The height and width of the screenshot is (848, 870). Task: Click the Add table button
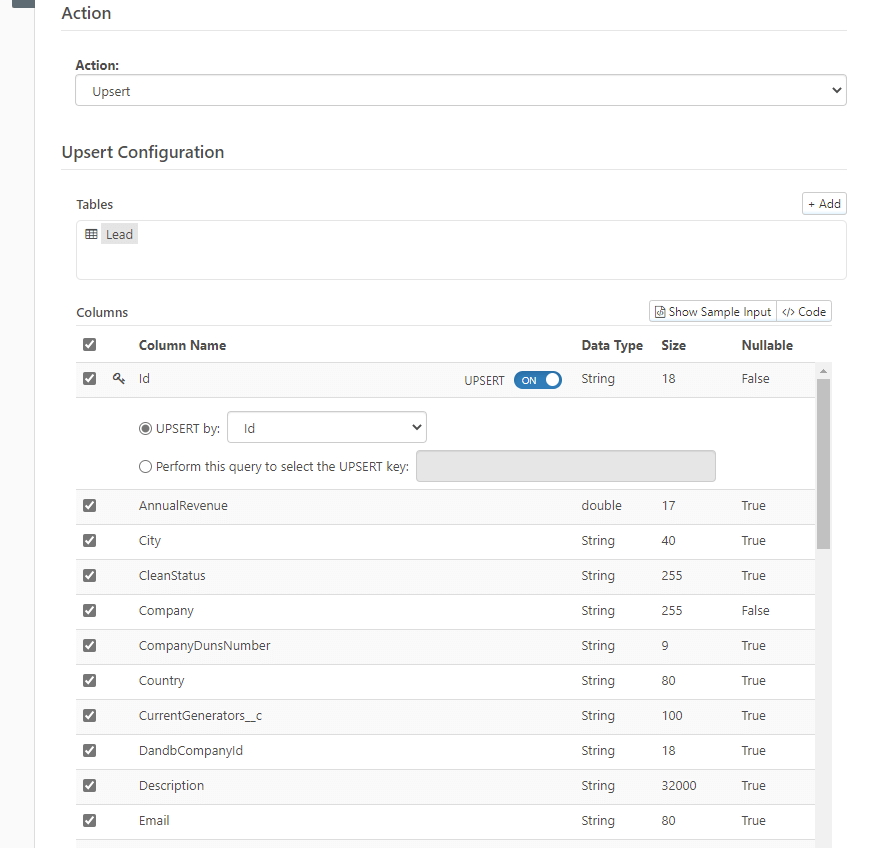click(824, 204)
